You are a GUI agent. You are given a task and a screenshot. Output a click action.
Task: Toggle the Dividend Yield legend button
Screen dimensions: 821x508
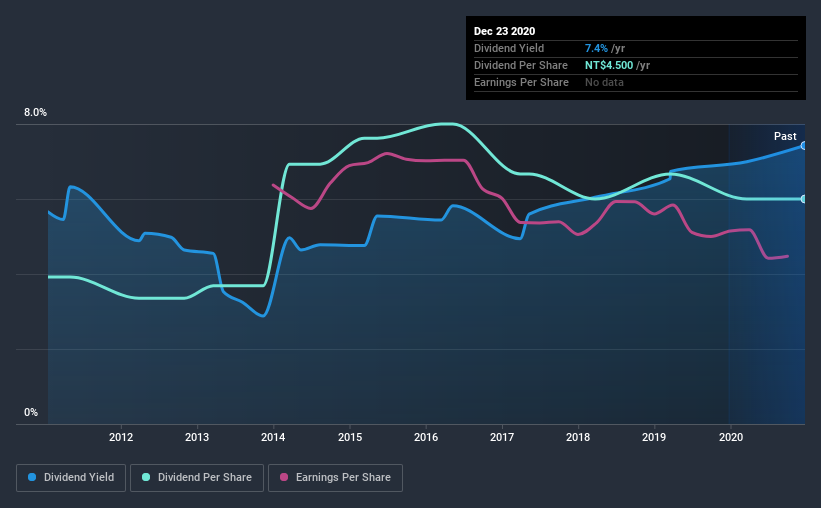point(71,478)
